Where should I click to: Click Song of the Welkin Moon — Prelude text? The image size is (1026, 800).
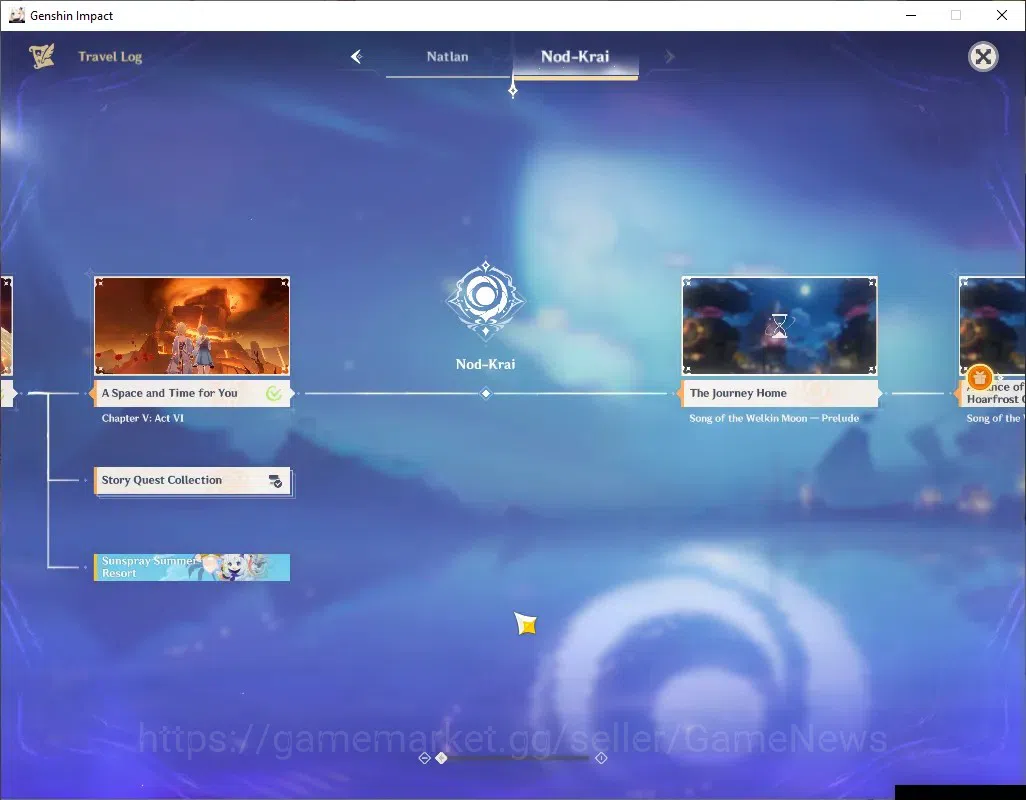[x=774, y=418]
